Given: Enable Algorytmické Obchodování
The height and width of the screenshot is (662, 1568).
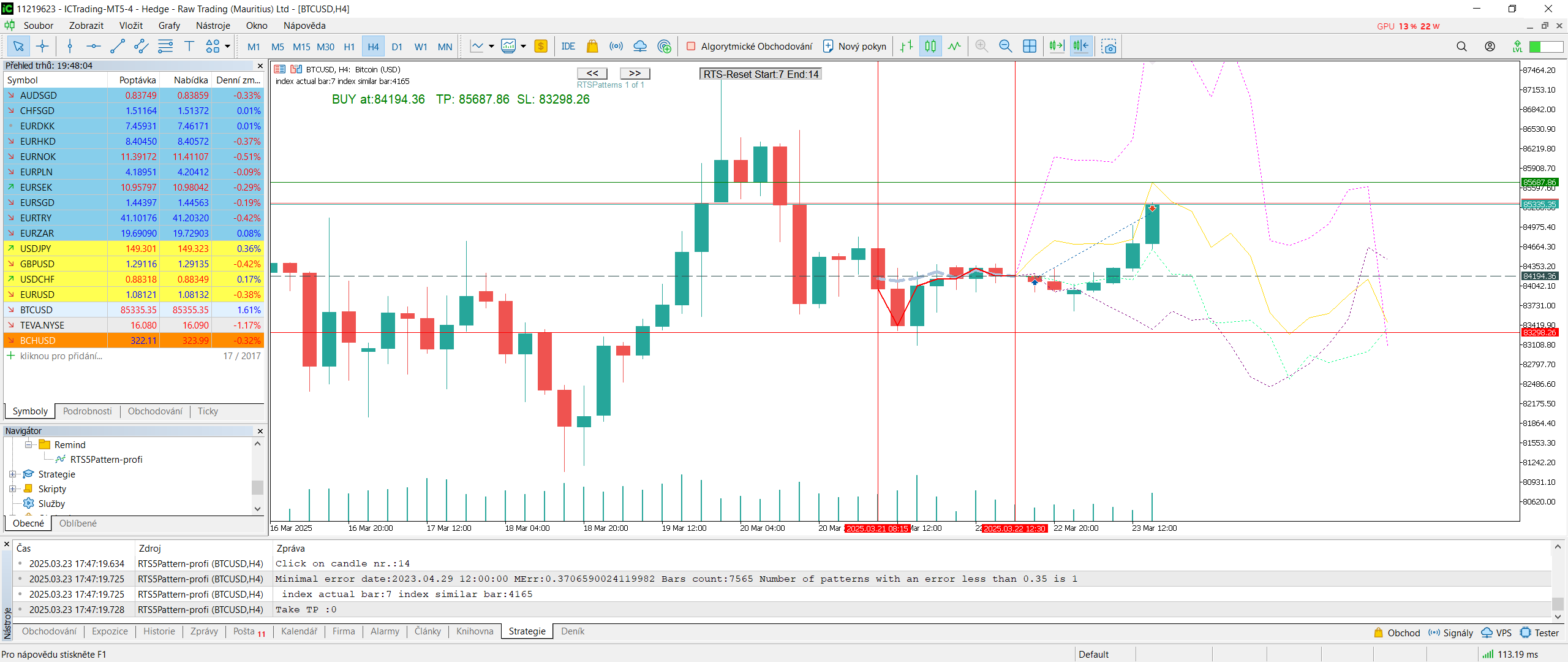Looking at the screenshot, I should (x=750, y=46).
